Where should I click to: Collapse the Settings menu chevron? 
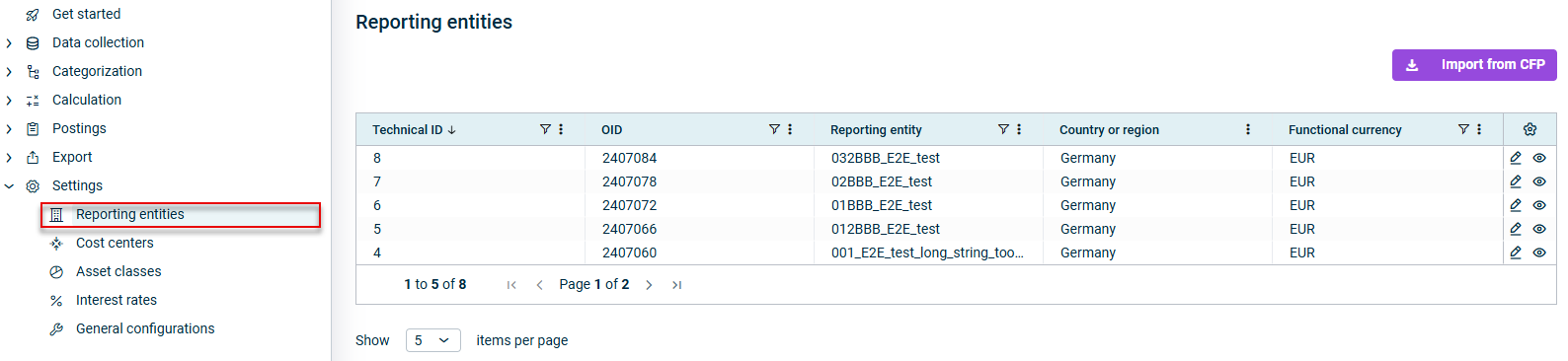point(9,186)
